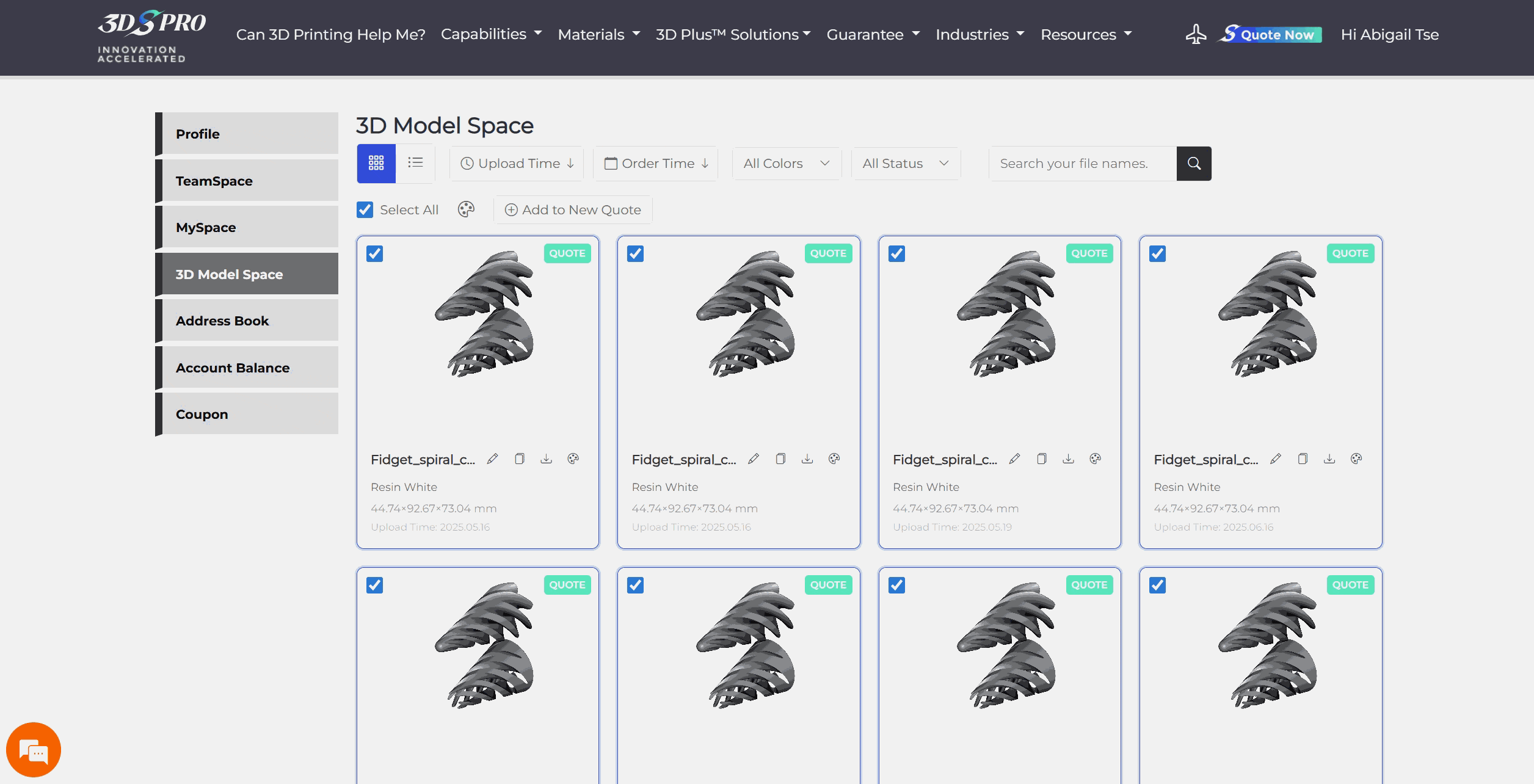The width and height of the screenshot is (1534, 784).
Task: Deselect the first model card's checkbox
Action: click(374, 254)
